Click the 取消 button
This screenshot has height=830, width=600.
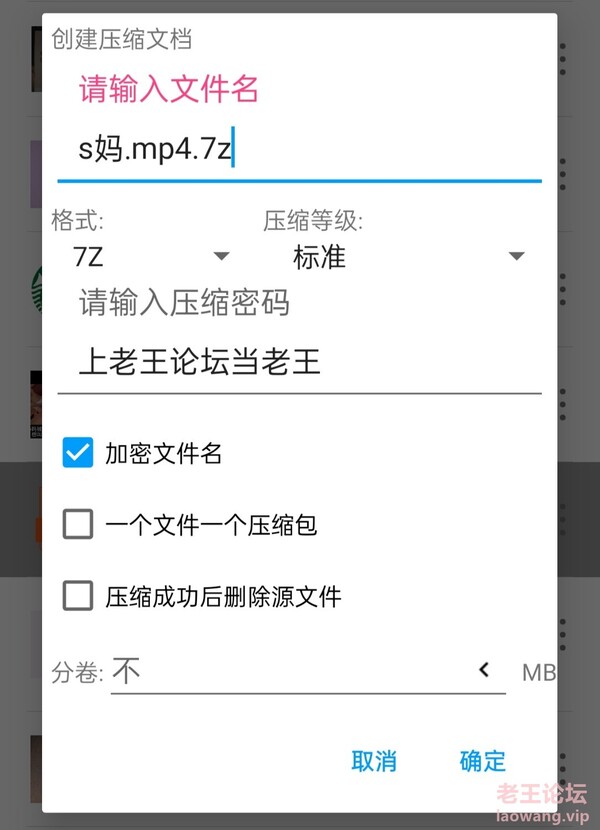(374, 761)
